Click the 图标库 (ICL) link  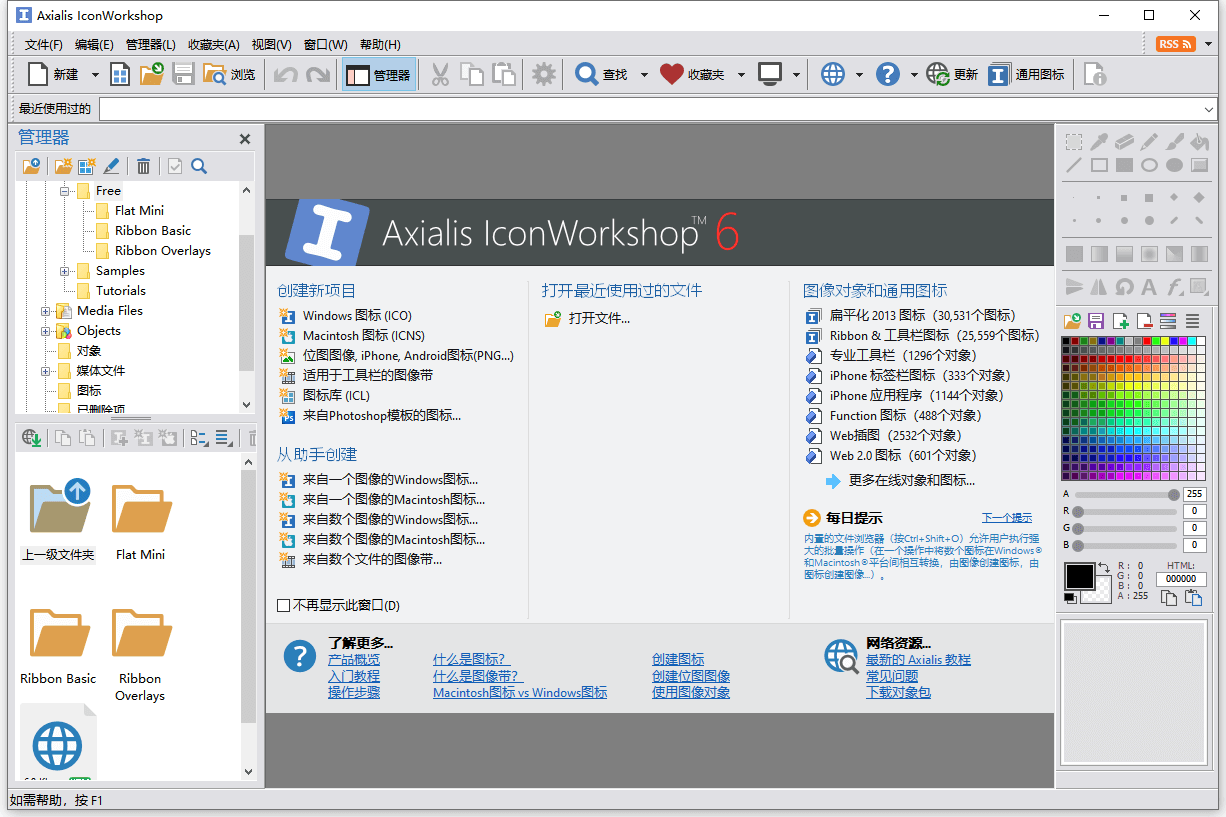(336, 395)
